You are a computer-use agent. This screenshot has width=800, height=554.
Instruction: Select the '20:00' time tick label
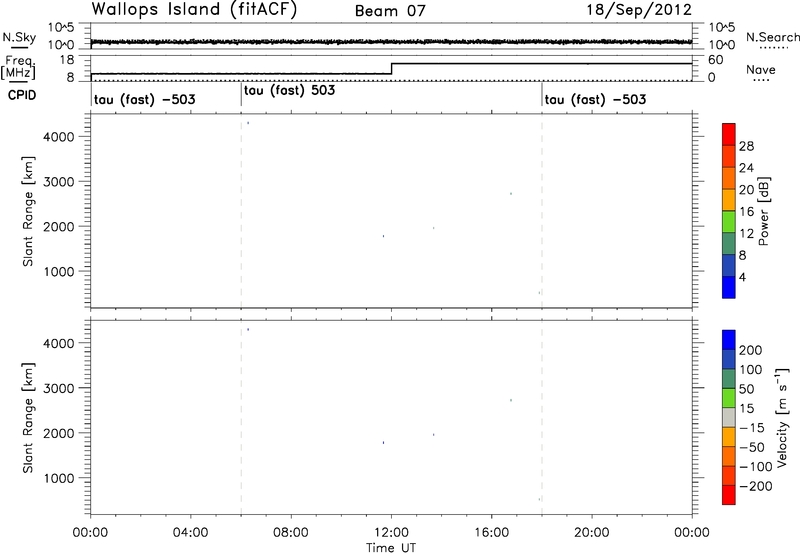[592, 533]
